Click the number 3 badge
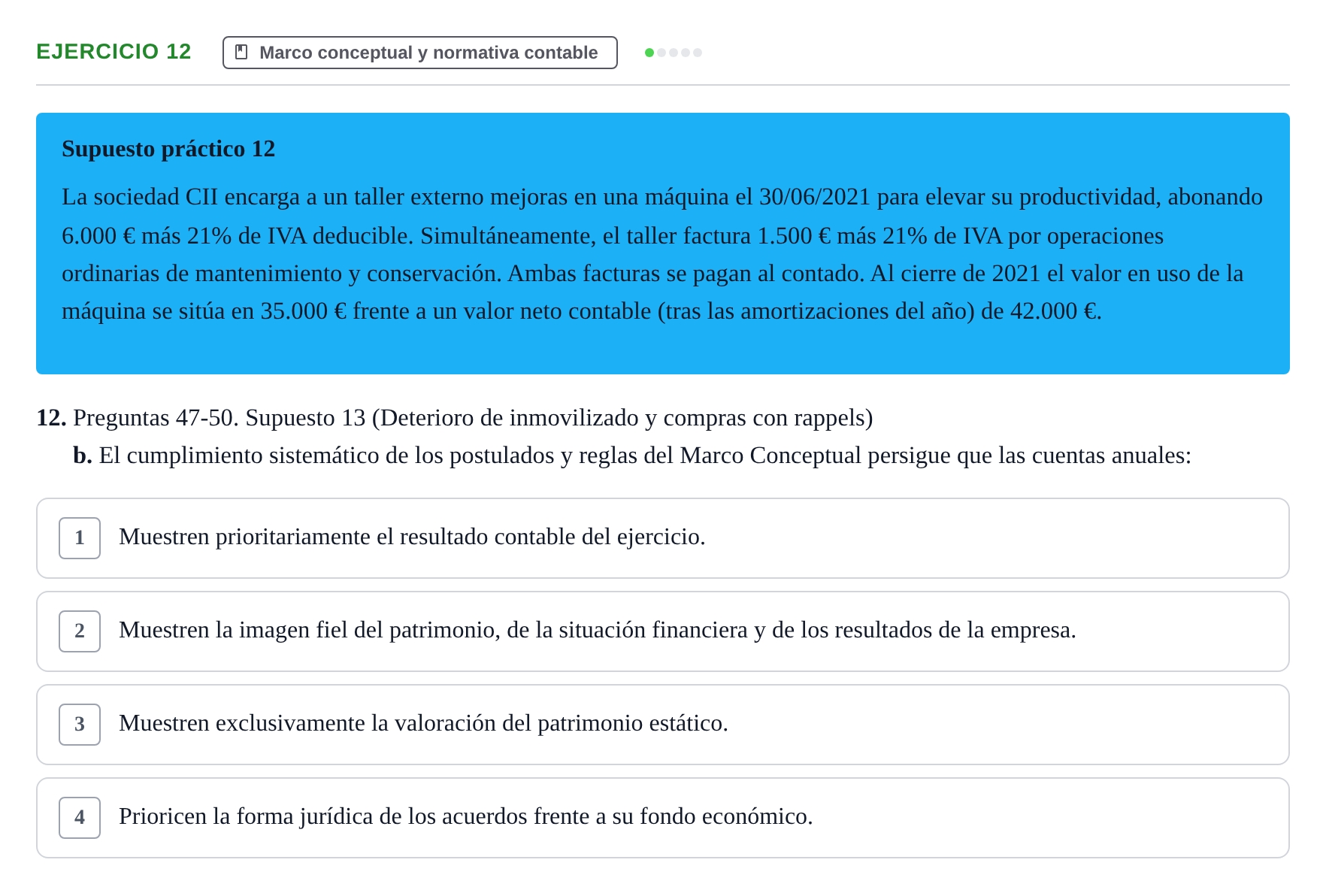Image resolution: width=1326 pixels, height=896 pixels. tap(80, 725)
